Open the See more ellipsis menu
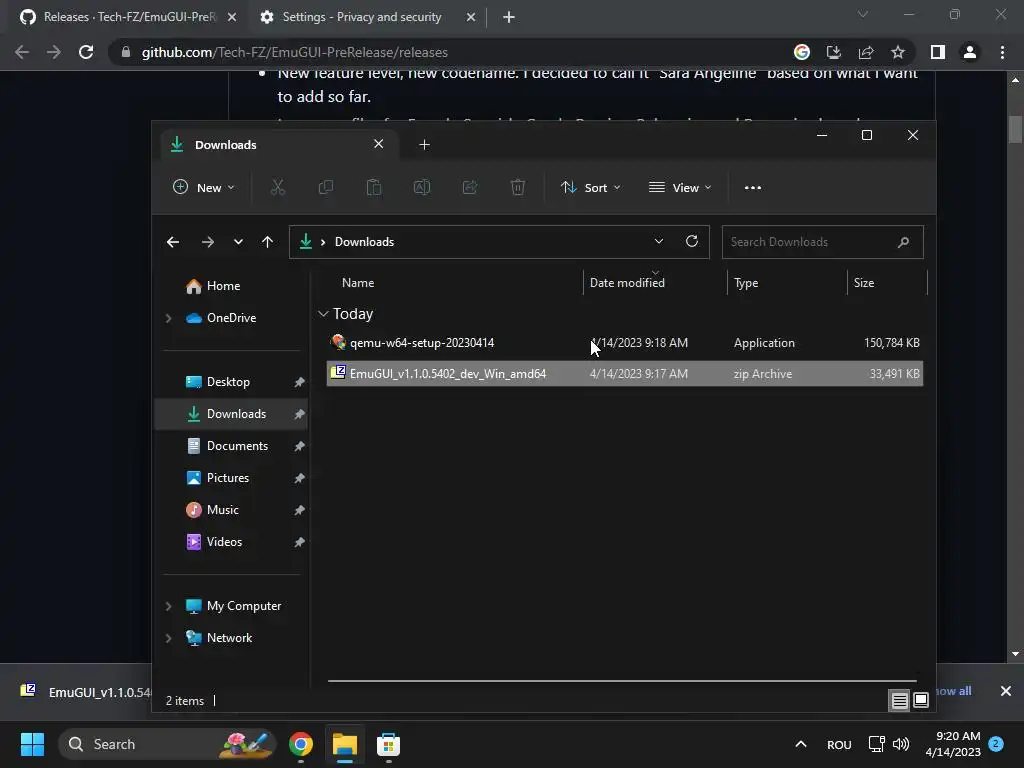The height and width of the screenshot is (768, 1024). (x=752, y=187)
